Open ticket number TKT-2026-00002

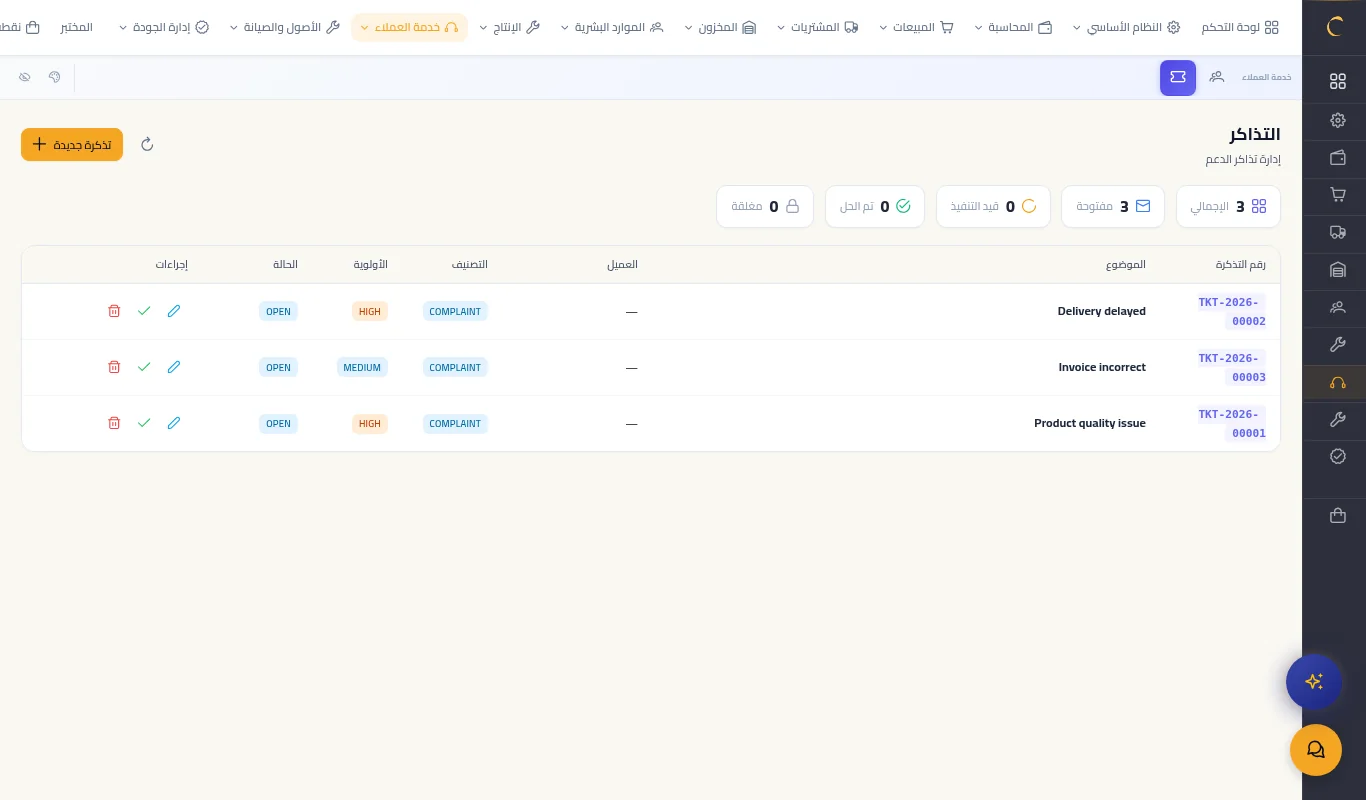[x=1232, y=312]
